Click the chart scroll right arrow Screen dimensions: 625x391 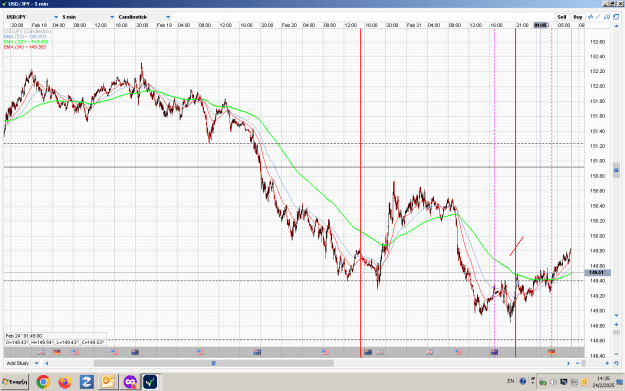click(568, 363)
